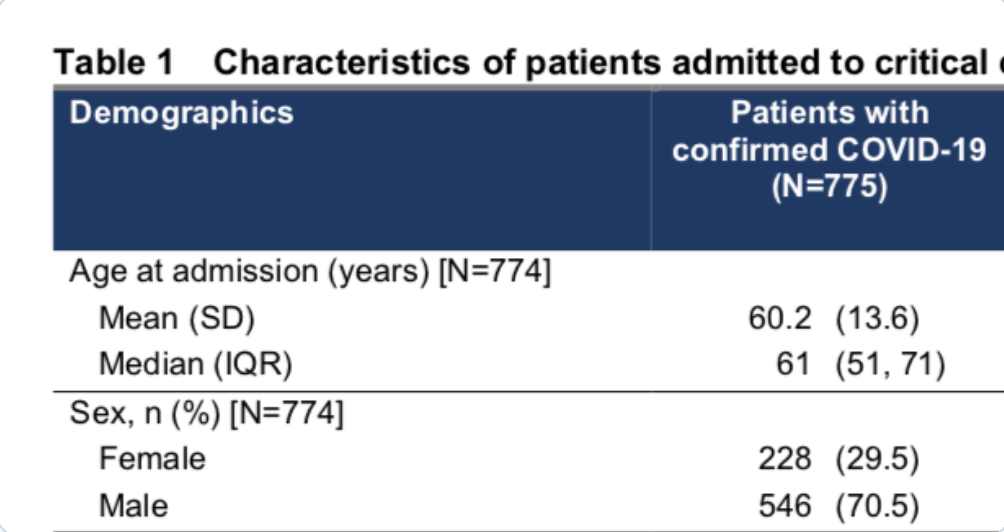The width and height of the screenshot is (1004, 532).
Task: Click the Female row label
Action: (x=152, y=458)
